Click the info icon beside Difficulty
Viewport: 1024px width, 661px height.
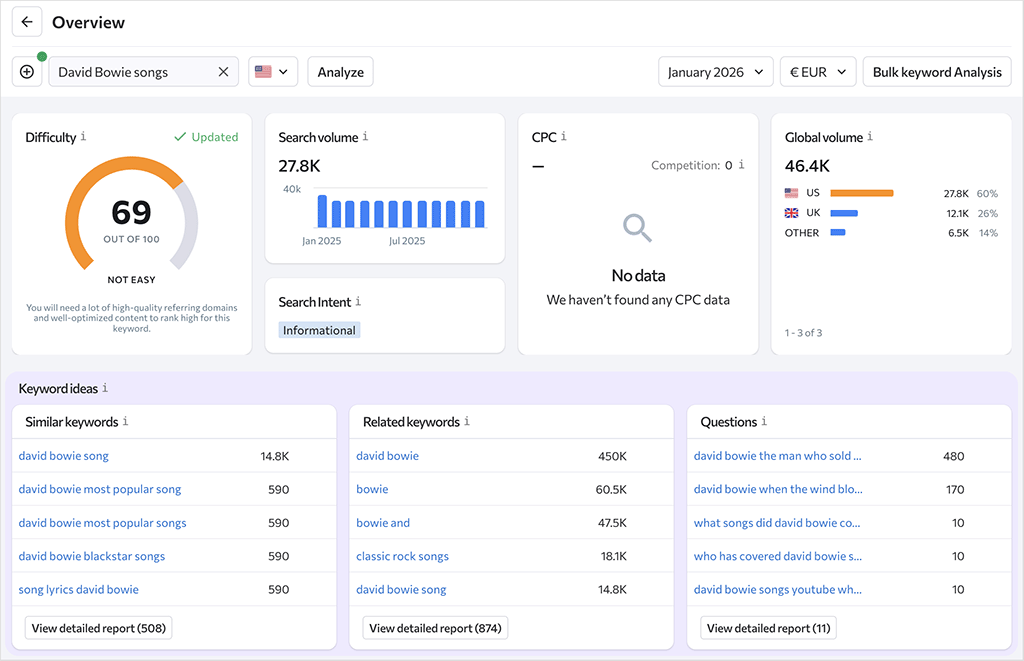tap(83, 137)
